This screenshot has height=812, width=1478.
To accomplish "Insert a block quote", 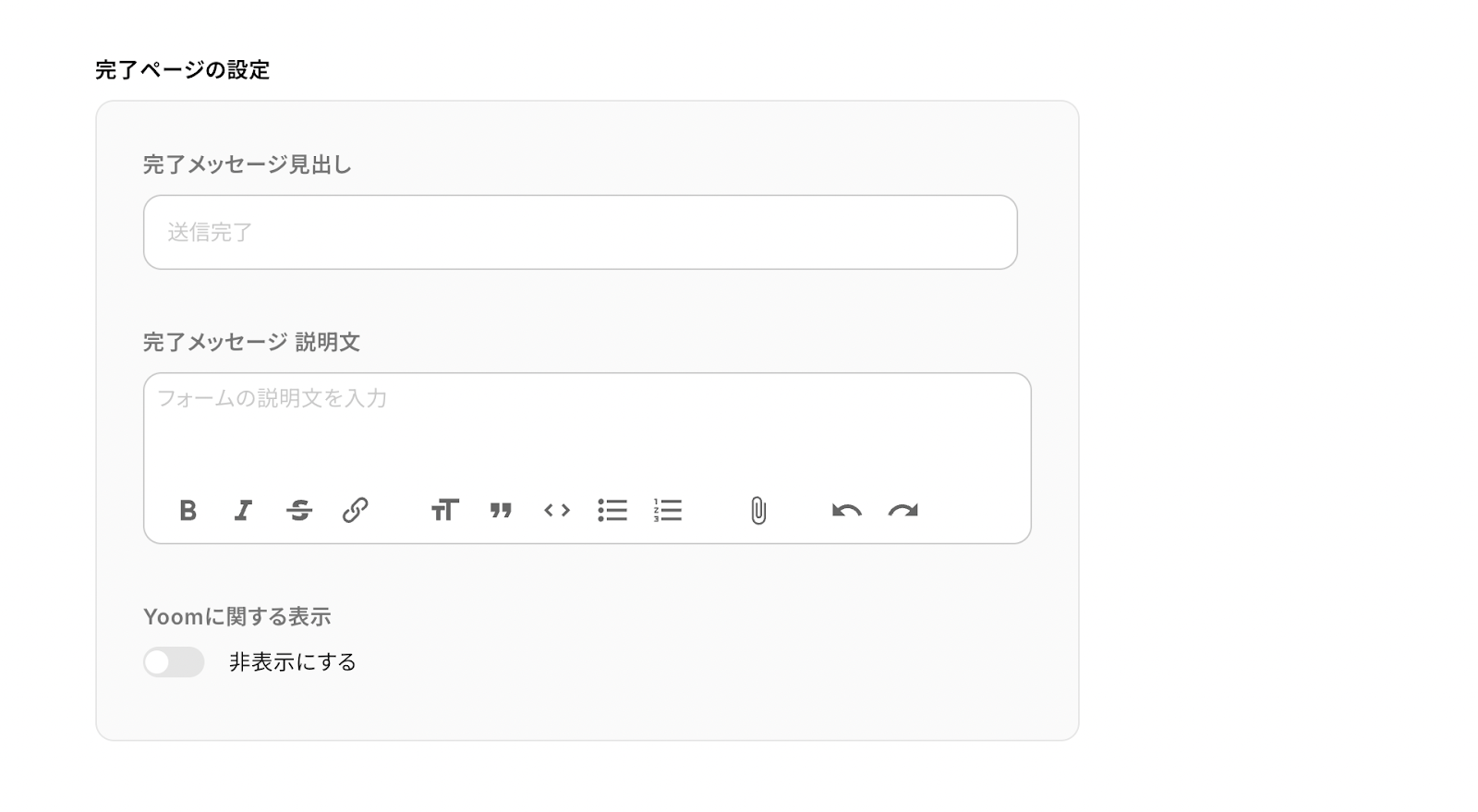I will (501, 510).
